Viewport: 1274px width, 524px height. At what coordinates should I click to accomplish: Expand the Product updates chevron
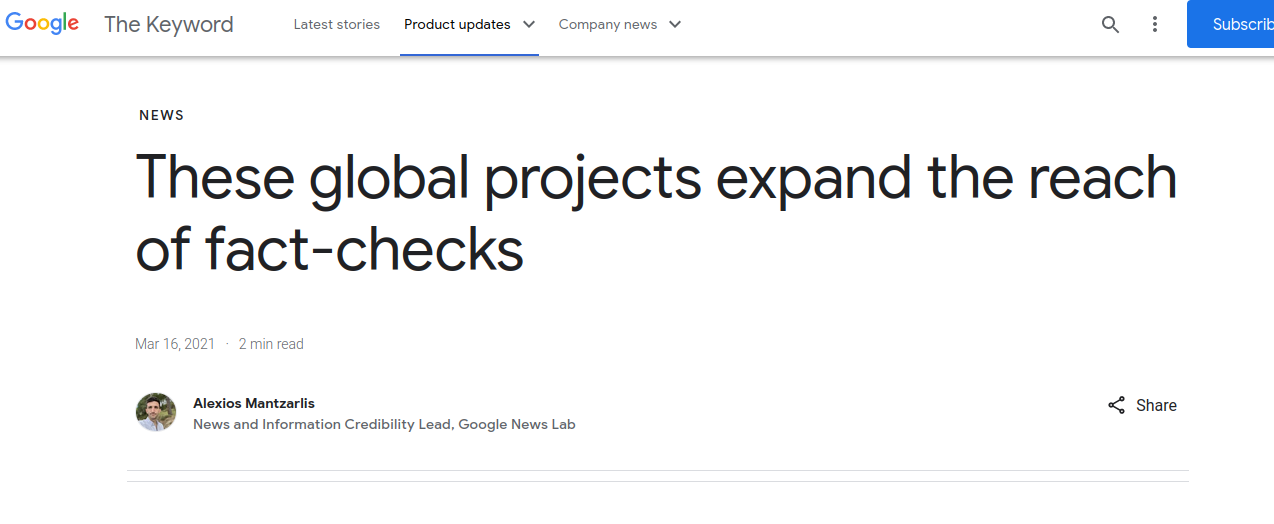coord(528,24)
